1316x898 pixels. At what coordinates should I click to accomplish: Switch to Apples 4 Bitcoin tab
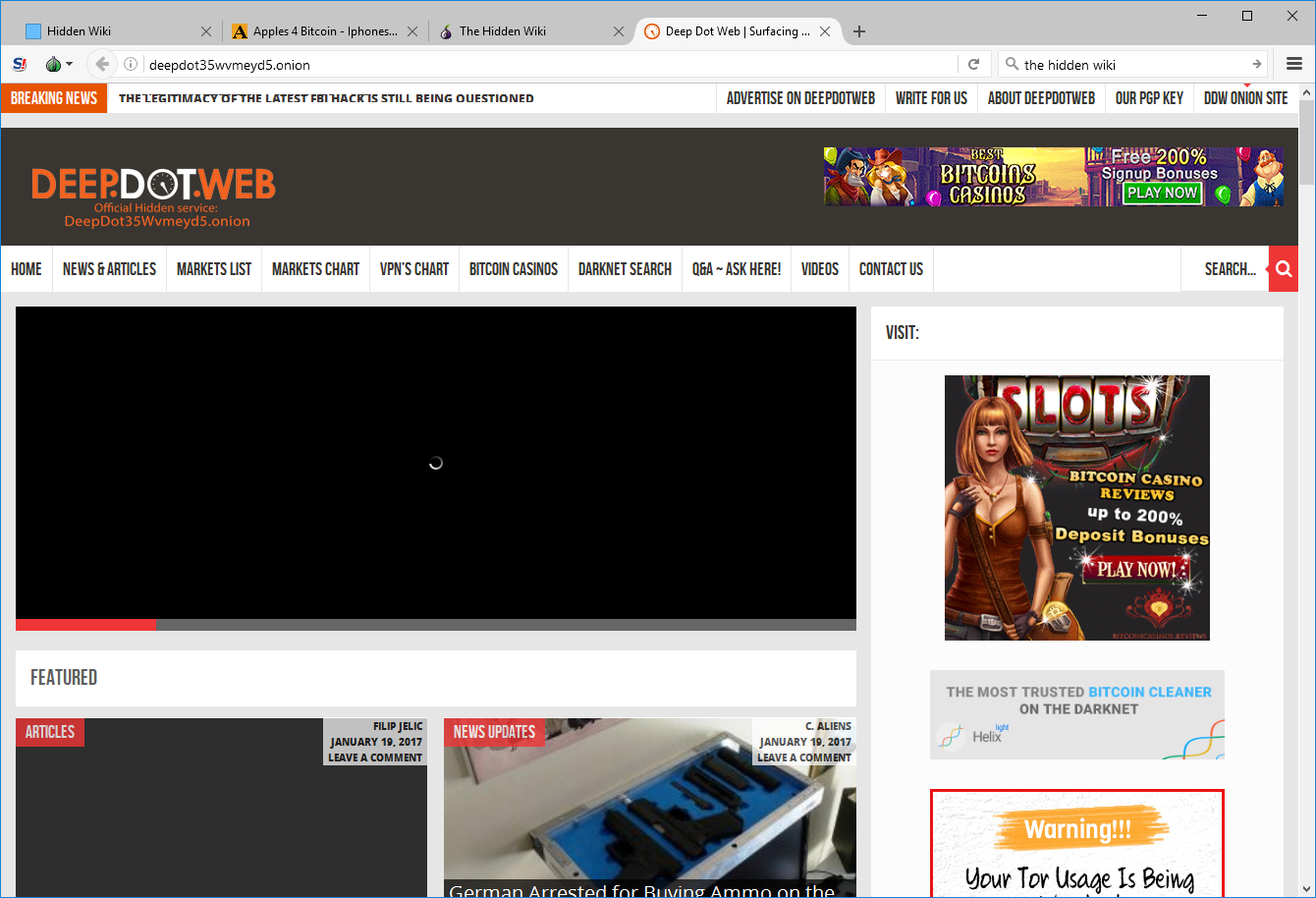[x=325, y=31]
